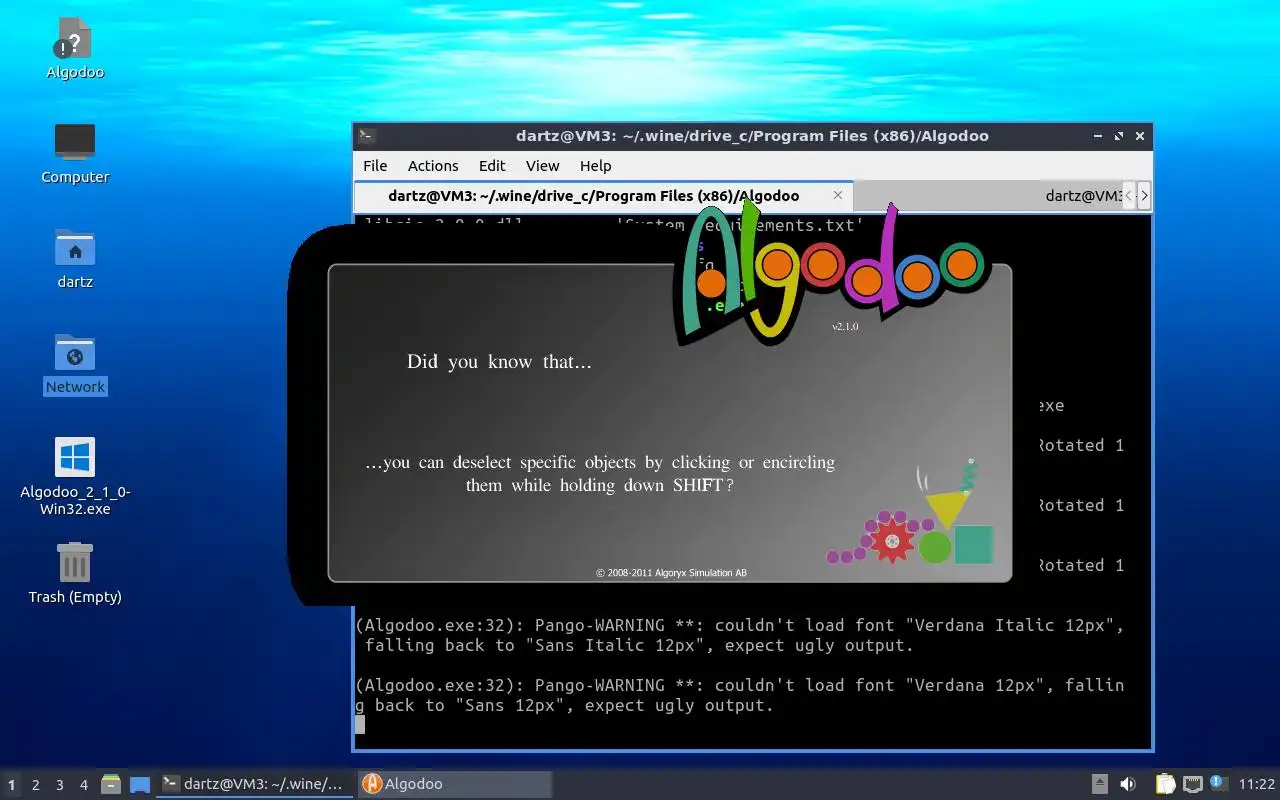Image resolution: width=1280 pixels, height=800 pixels.
Task: Open the network connection tray icon
Action: point(1192,785)
